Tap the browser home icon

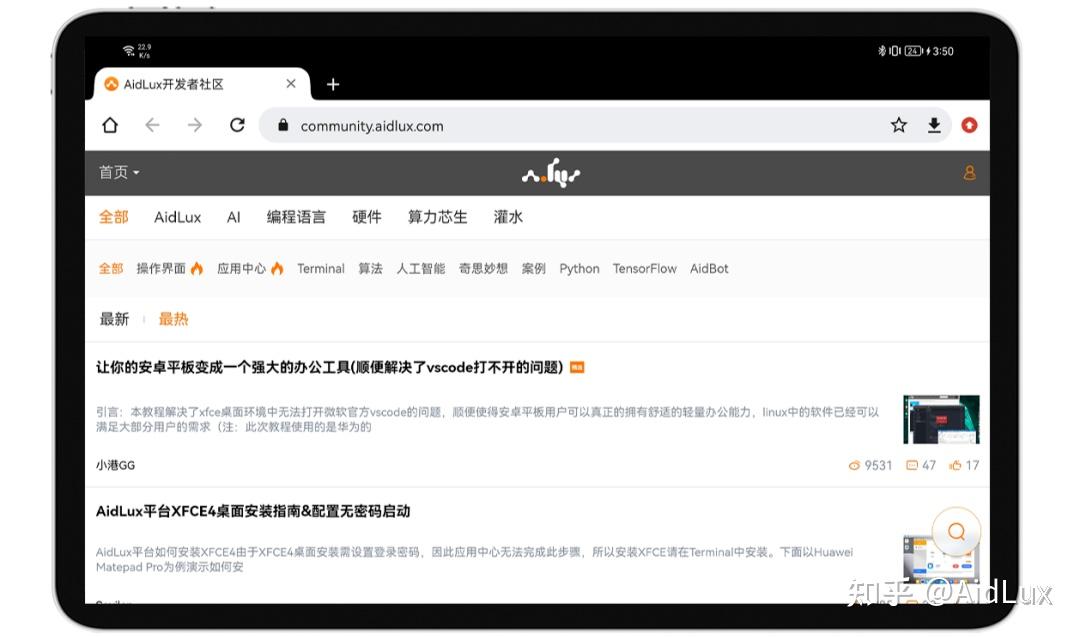pos(110,125)
